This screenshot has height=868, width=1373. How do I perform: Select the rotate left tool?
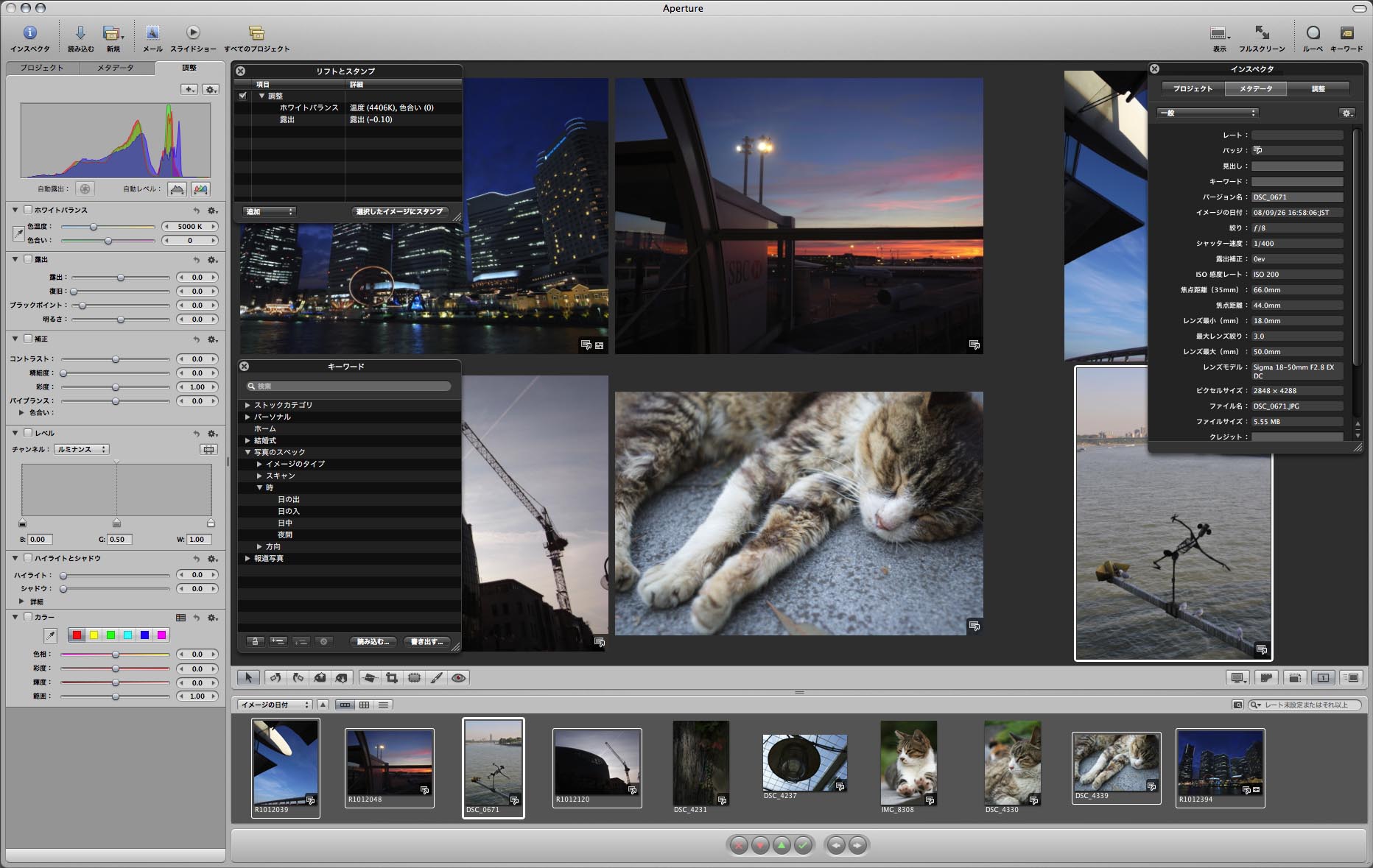tap(275, 677)
